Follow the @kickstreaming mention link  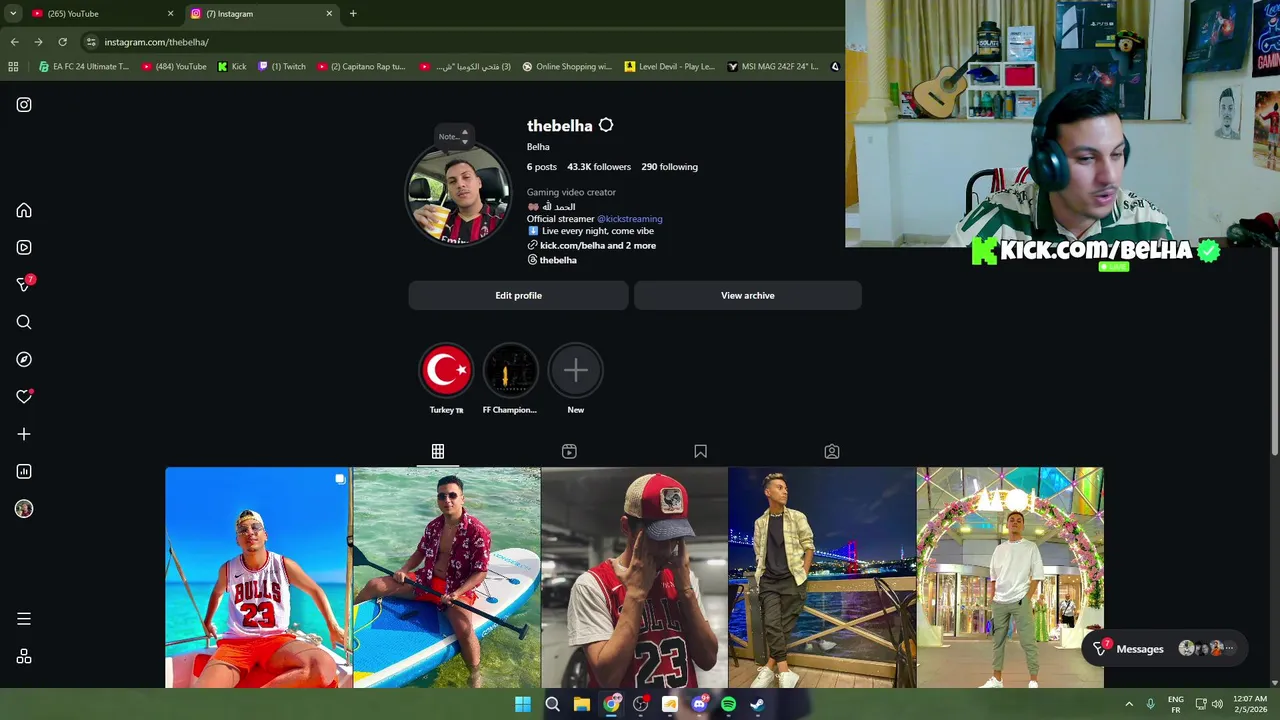pos(629,219)
